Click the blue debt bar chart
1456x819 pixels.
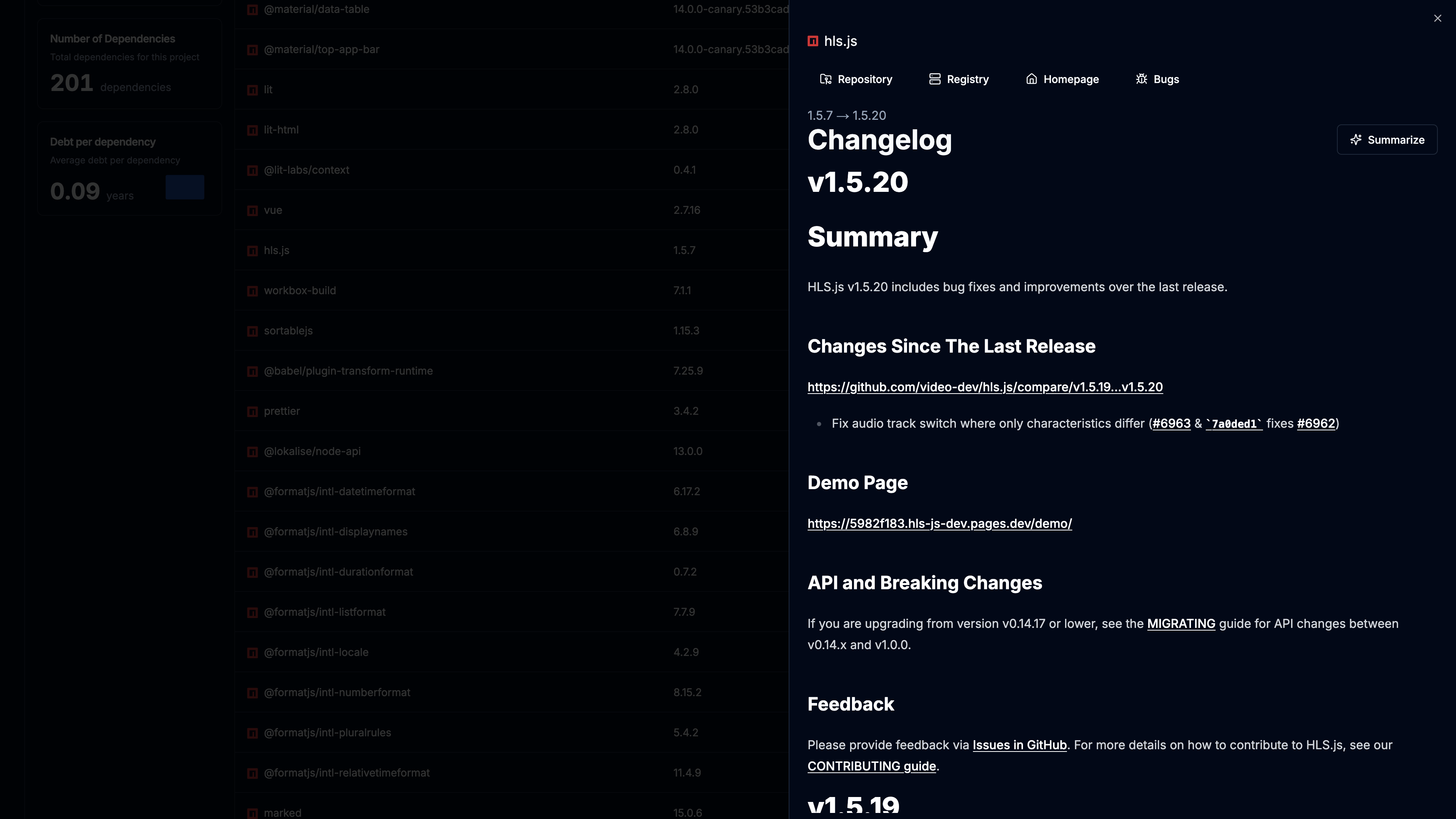pyautogui.click(x=185, y=187)
